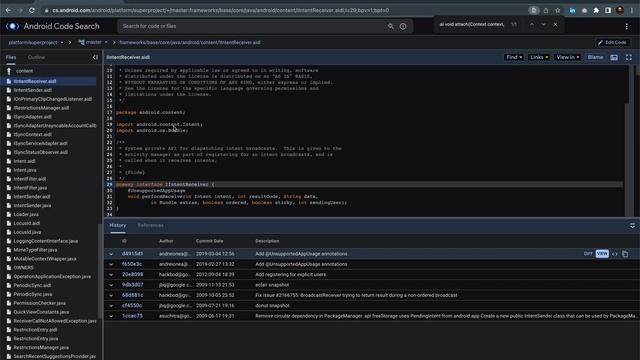640x360 pixels.
Task: Click VIEW for commit d4915d1
Action: tap(602, 254)
